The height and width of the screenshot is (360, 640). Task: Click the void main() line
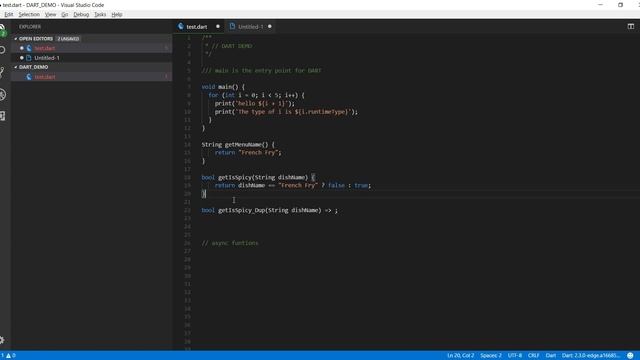(223, 87)
